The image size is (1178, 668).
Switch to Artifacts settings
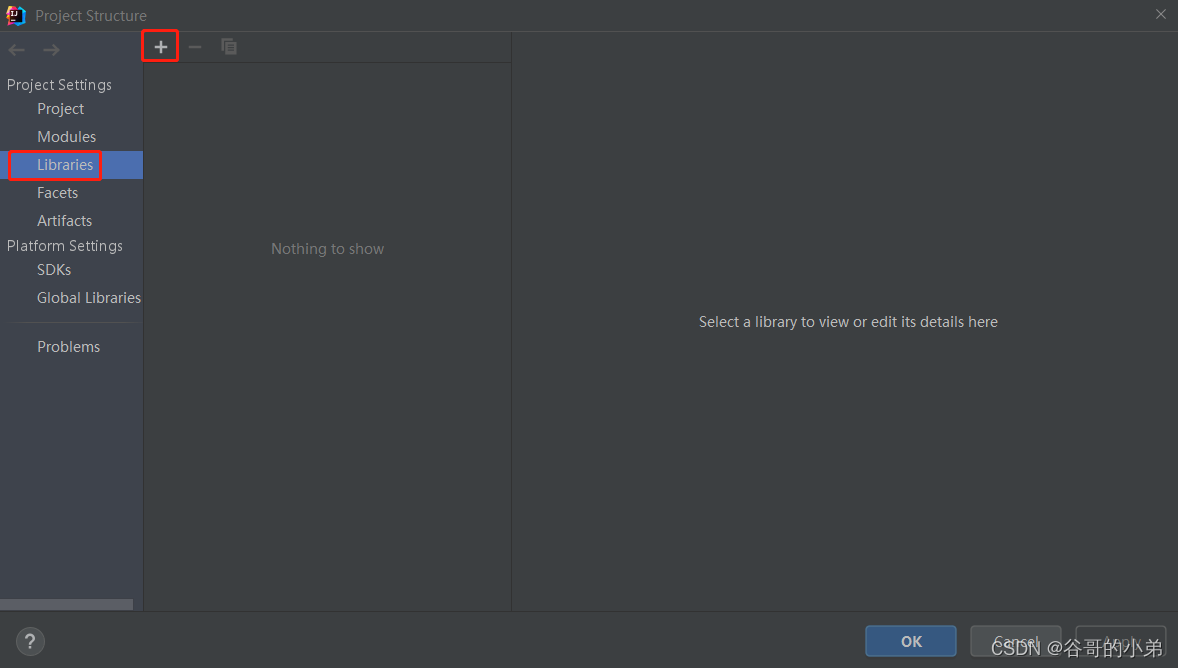(65, 221)
